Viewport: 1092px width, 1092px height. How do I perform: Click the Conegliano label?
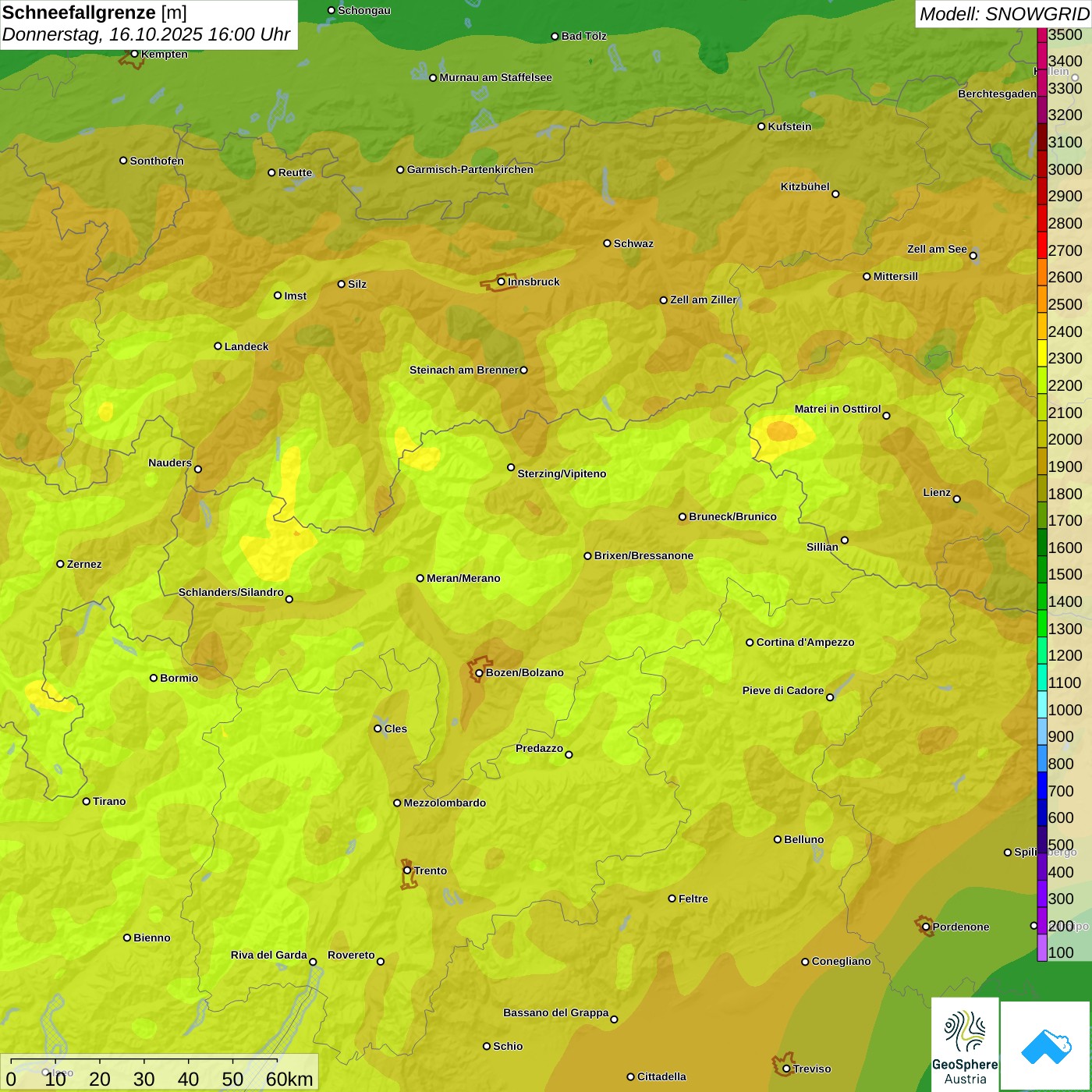841,961
